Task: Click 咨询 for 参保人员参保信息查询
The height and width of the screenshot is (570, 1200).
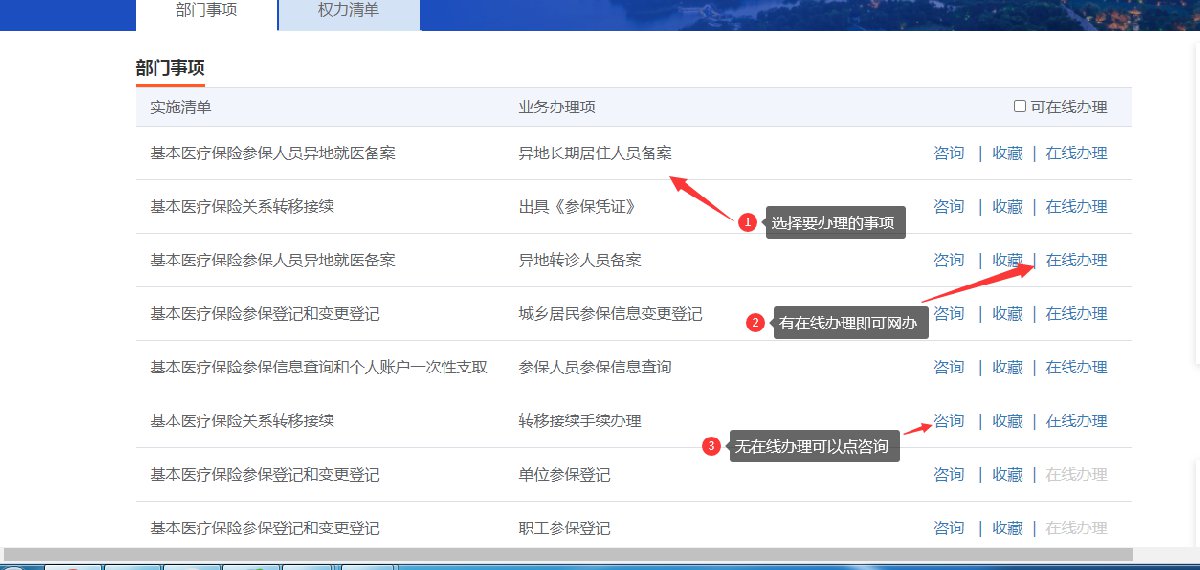Action: click(948, 367)
